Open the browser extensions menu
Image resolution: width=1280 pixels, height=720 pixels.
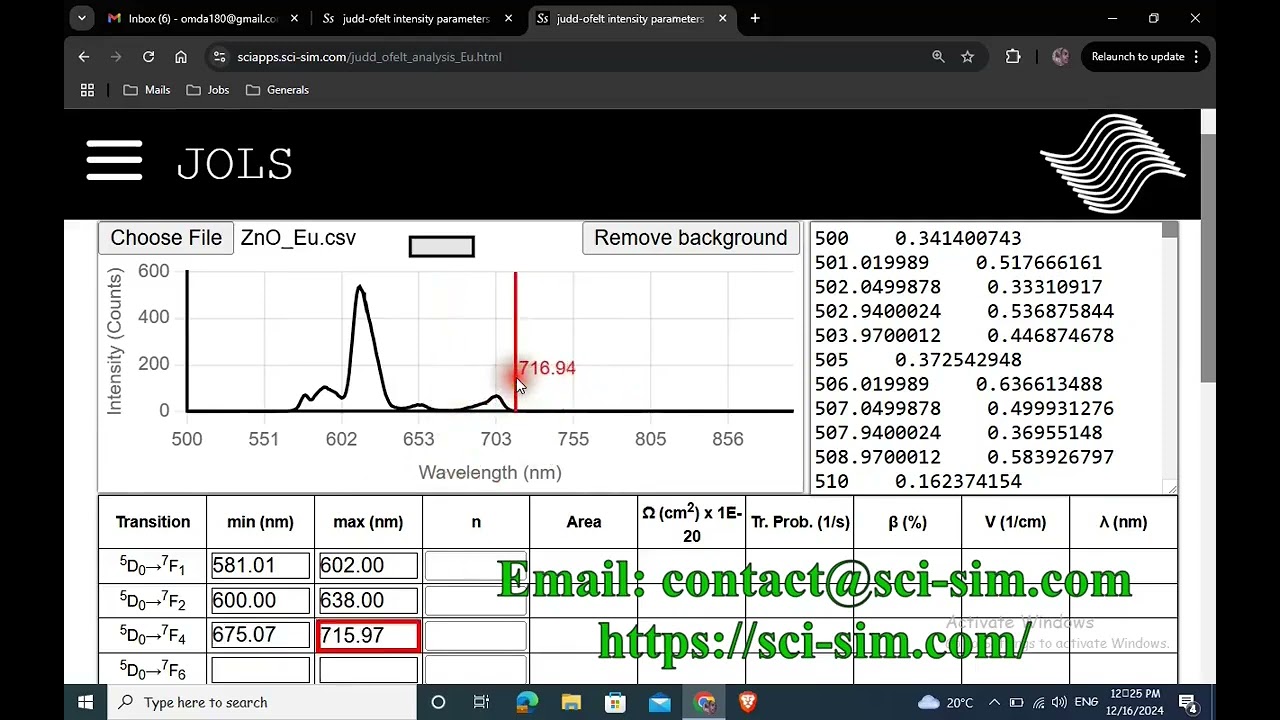coord(1013,57)
